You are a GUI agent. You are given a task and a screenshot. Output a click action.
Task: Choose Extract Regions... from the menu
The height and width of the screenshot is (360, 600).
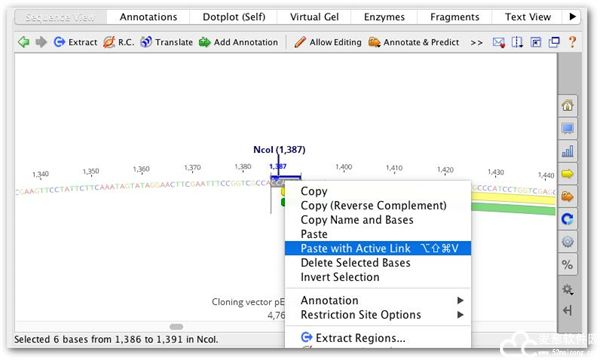click(378, 338)
